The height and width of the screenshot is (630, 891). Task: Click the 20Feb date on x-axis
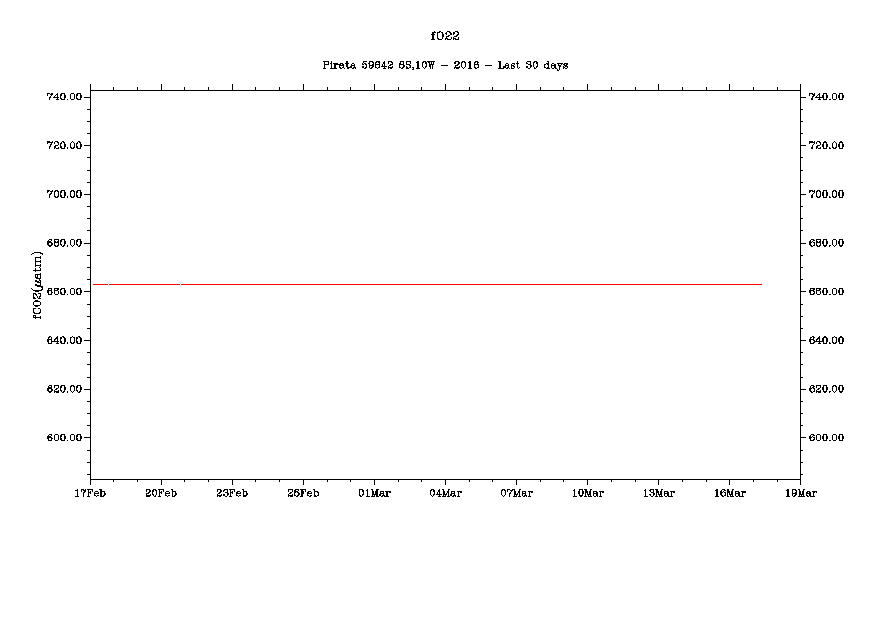(x=161, y=493)
